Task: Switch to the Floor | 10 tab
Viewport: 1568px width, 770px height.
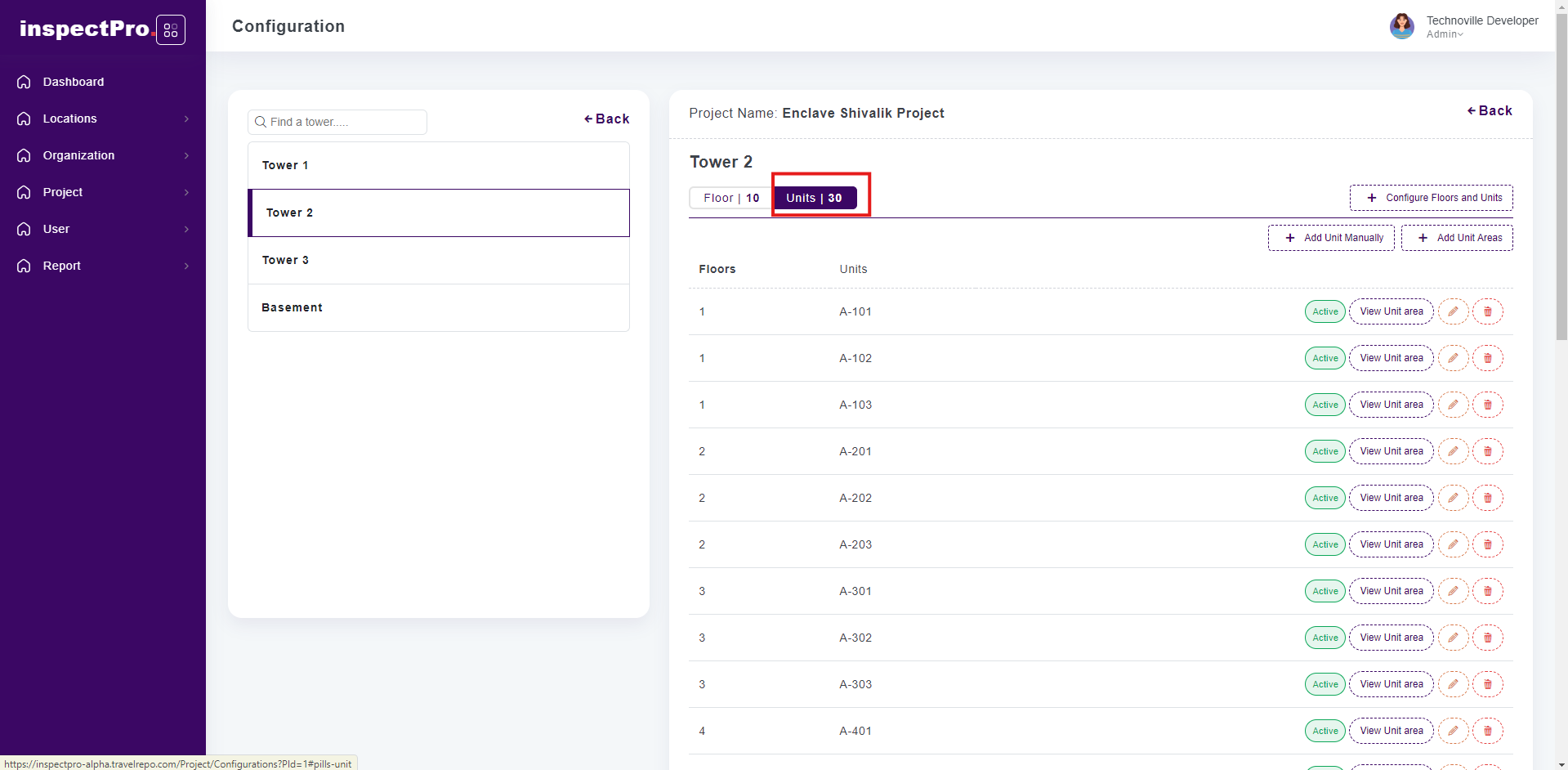Action: pos(731,198)
